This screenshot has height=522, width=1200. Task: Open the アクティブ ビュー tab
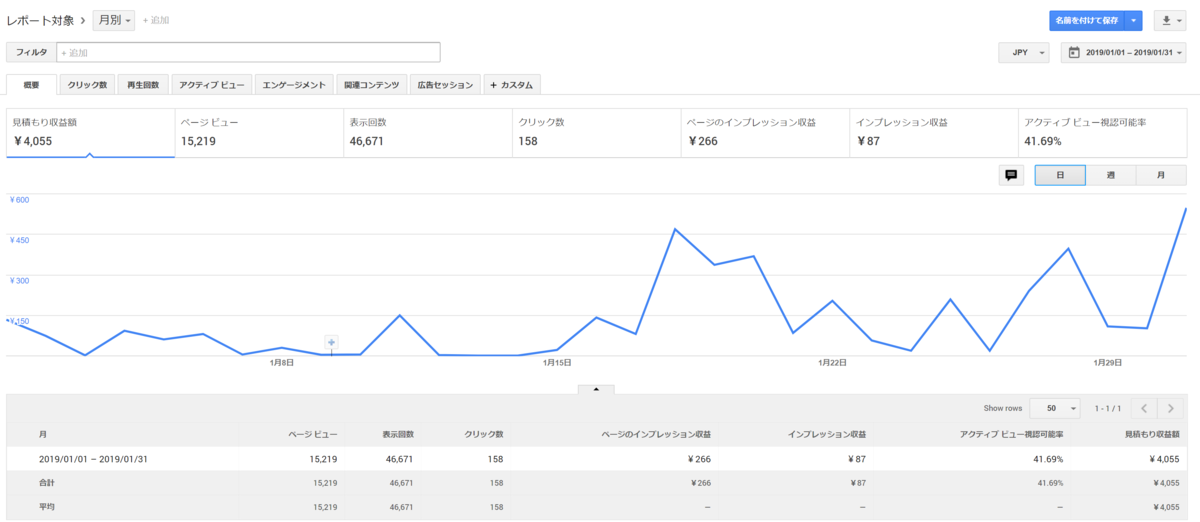[211, 85]
